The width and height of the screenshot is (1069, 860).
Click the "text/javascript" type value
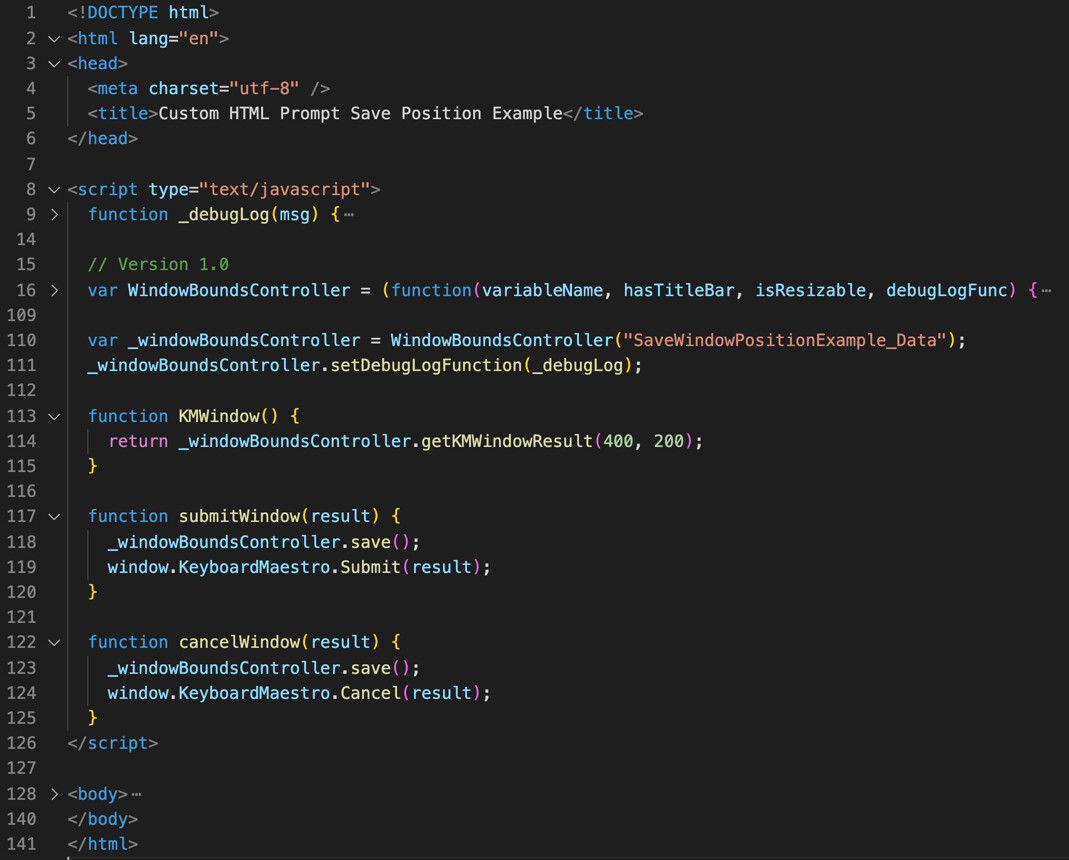point(284,190)
